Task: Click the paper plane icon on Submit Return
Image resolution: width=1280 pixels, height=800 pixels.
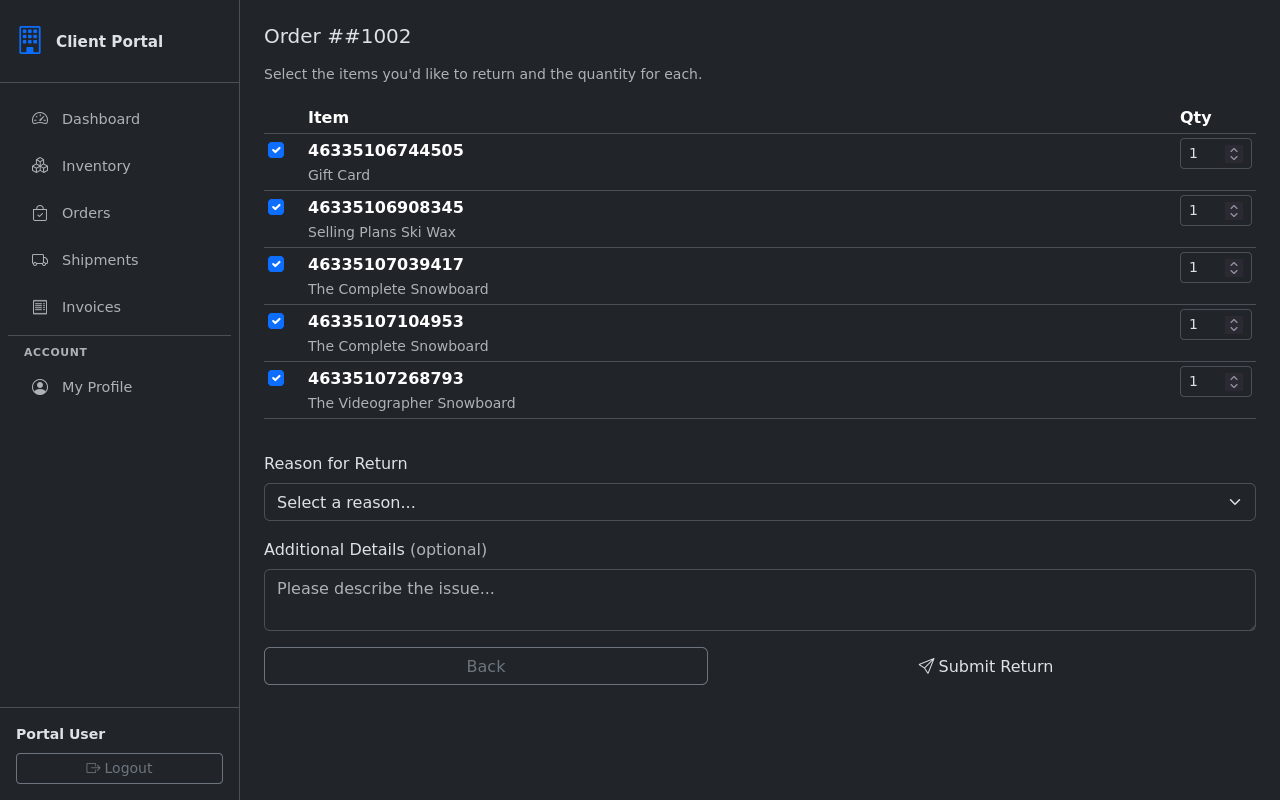Action: [x=926, y=666]
